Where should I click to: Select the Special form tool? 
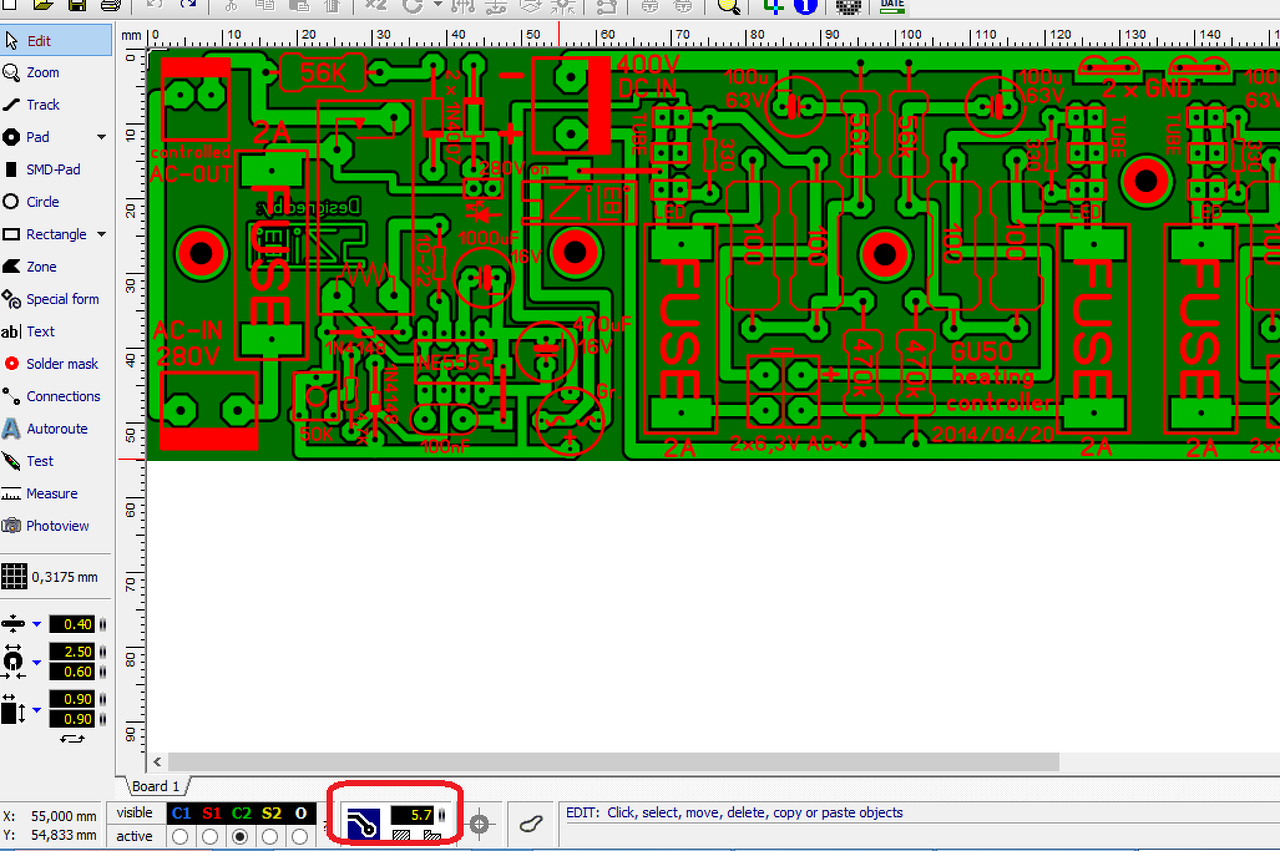[56, 299]
